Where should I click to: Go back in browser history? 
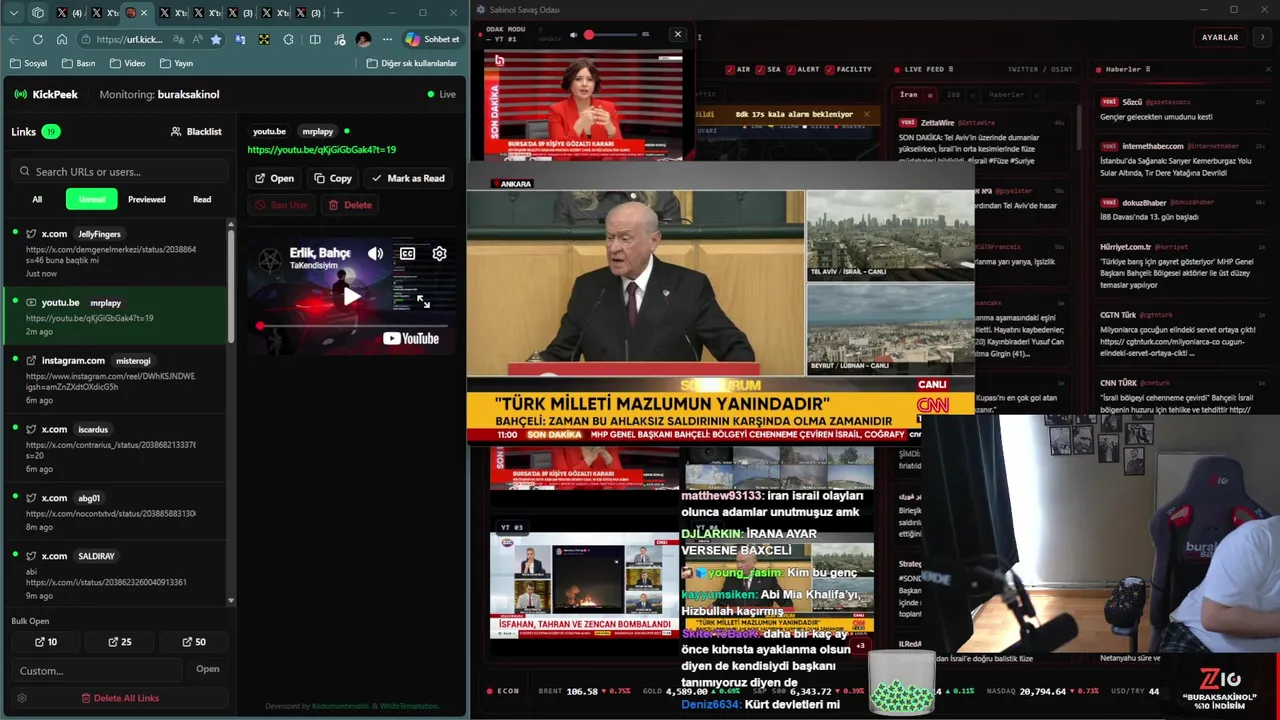pos(14,39)
